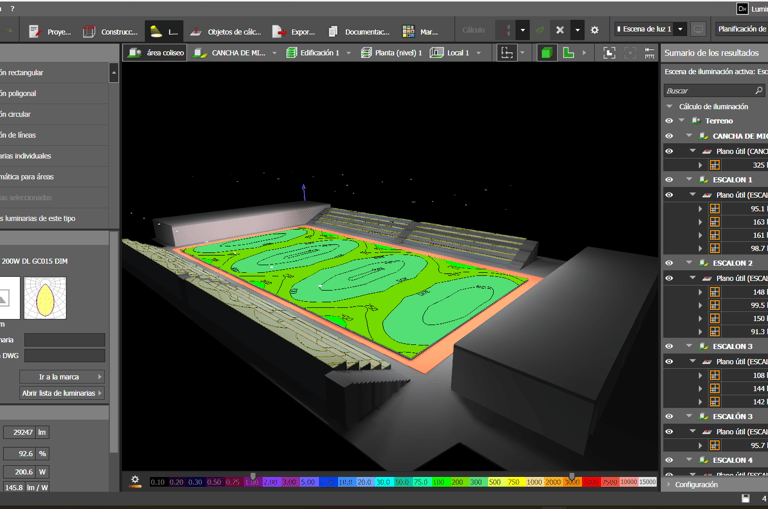Click the search magnifier icon
The height and width of the screenshot is (509, 768).
[759, 91]
